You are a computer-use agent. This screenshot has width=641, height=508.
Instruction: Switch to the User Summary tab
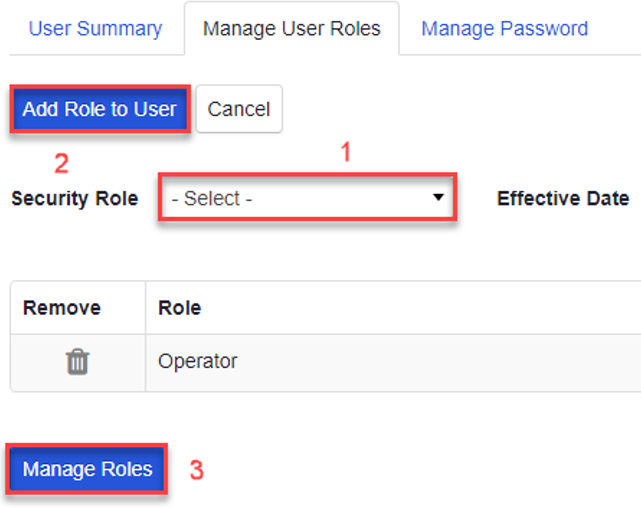(x=95, y=28)
